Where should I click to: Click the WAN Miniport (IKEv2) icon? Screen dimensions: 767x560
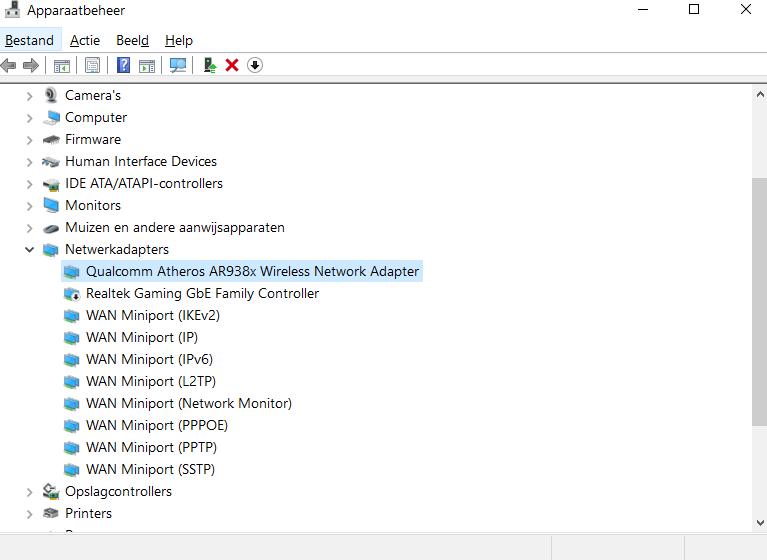point(71,316)
